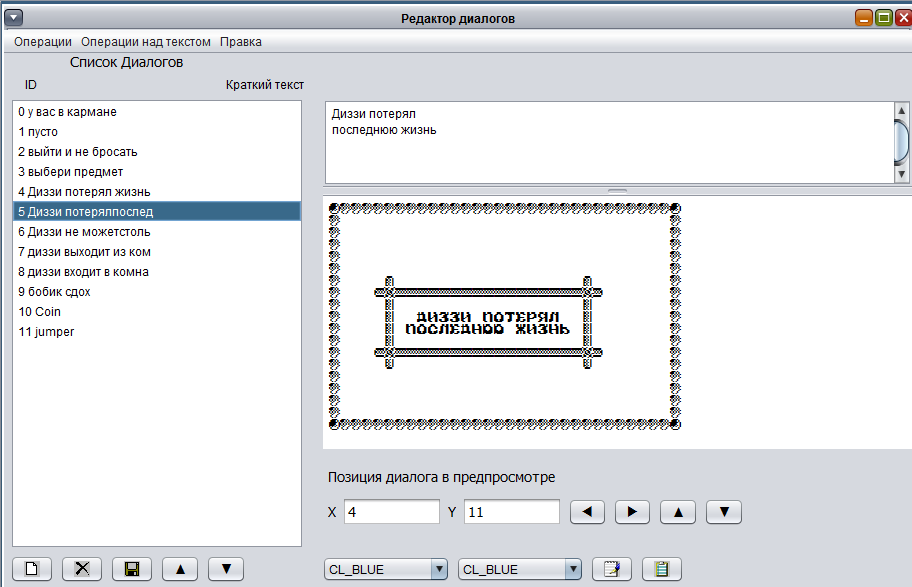Open the second CL_BLUE color dropdown

click(520, 569)
